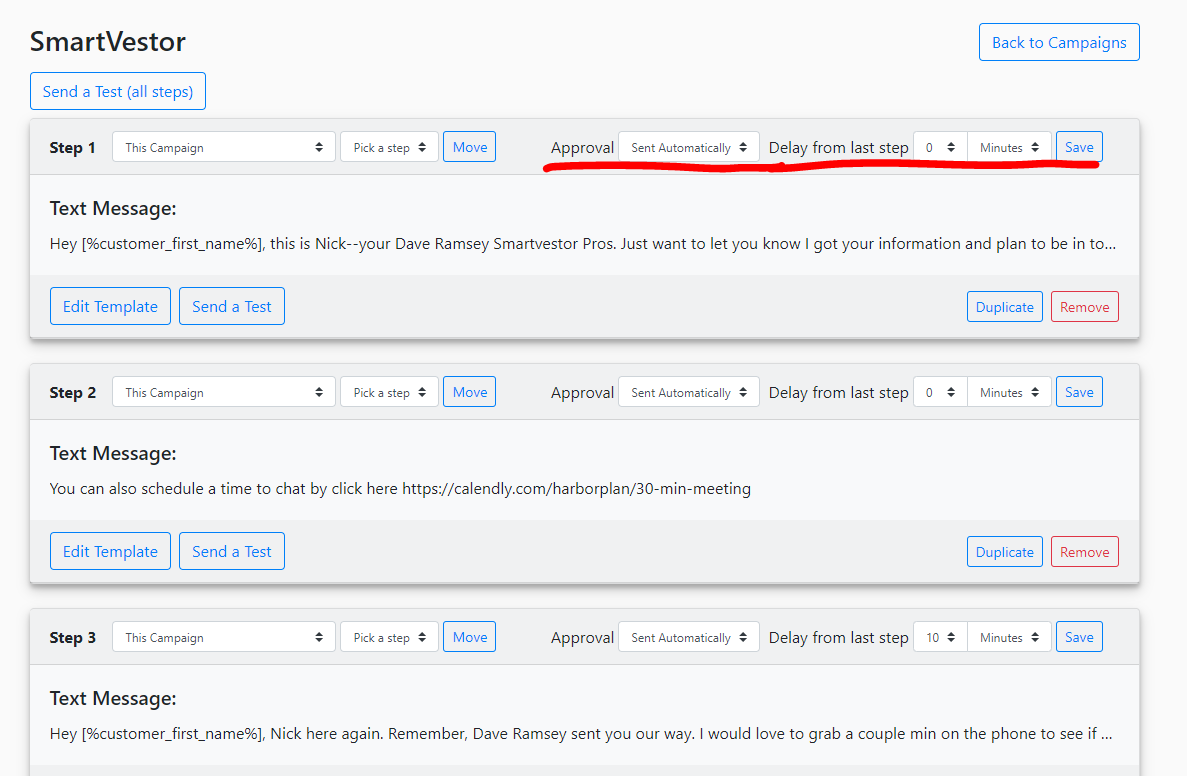This screenshot has height=776, width=1187.
Task: Click 'Delay from last step' label in Step 2
Action: (x=838, y=393)
